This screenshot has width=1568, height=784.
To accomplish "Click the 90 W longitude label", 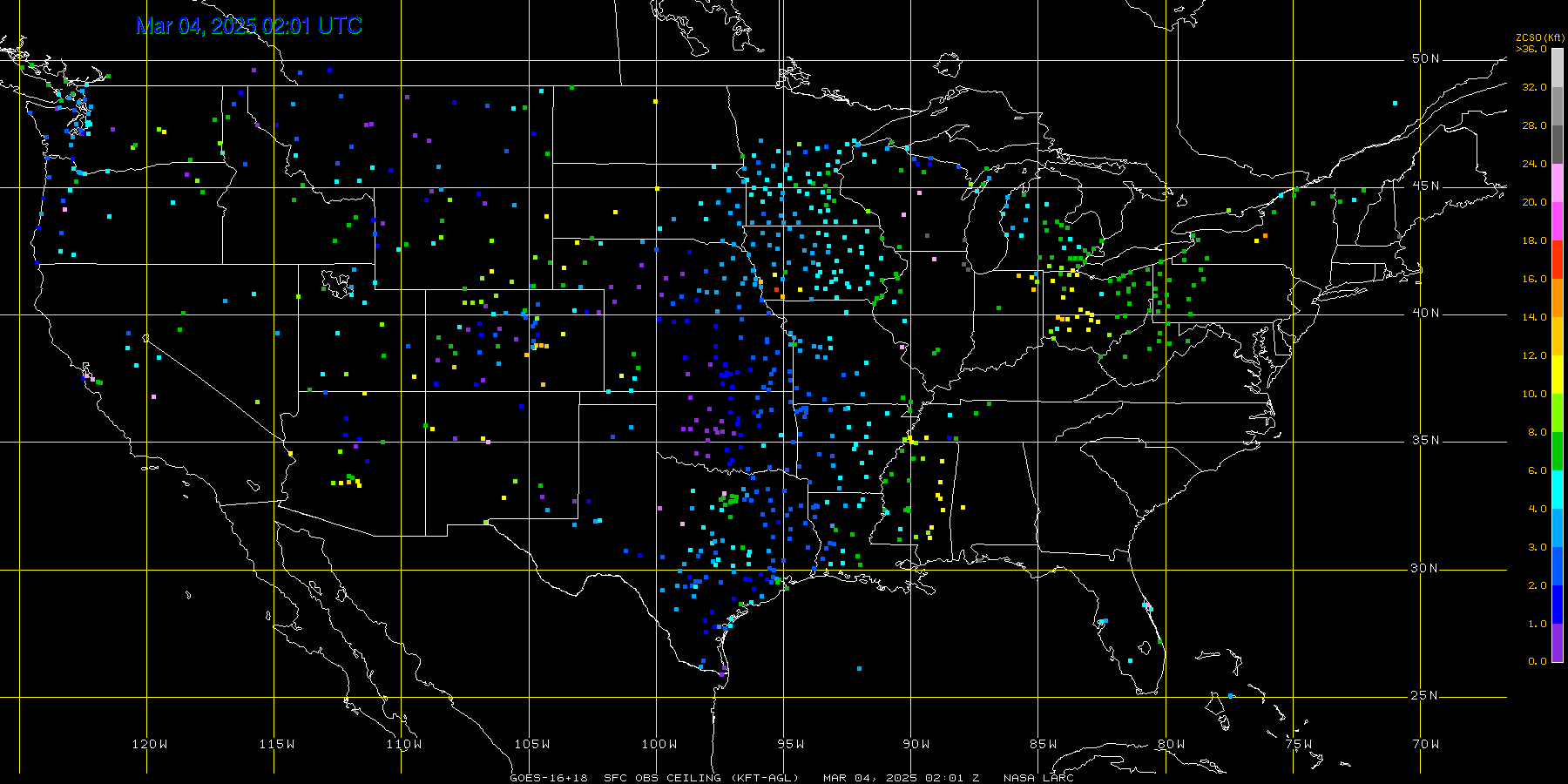I will pyautogui.click(x=916, y=744).
